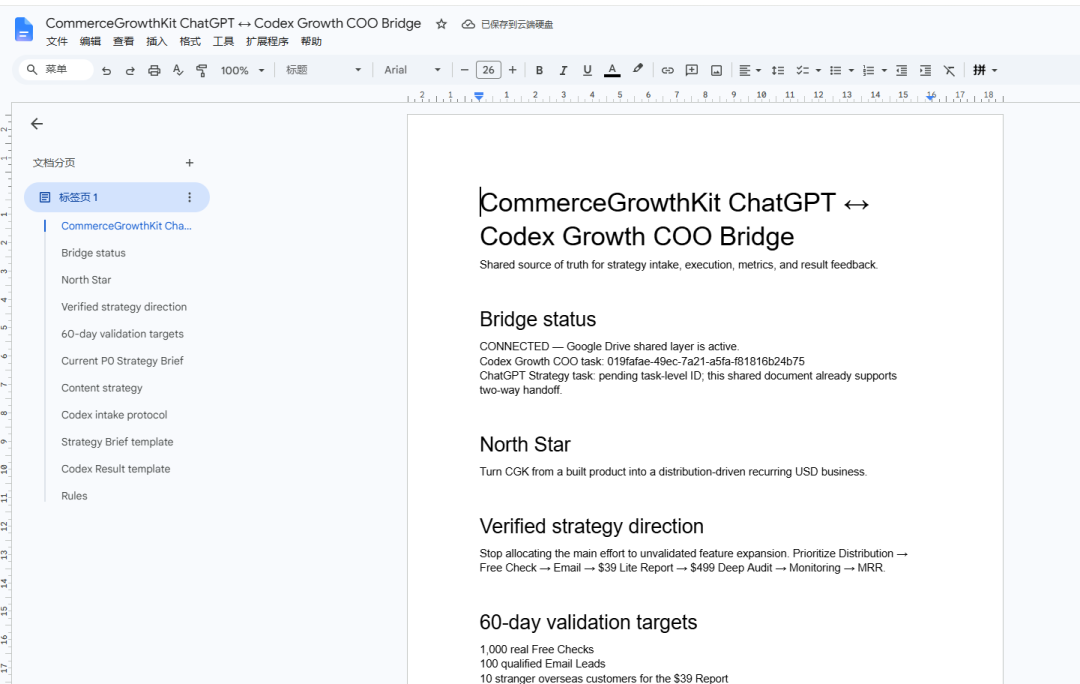Insert a link
The width and height of the screenshot is (1080, 684).
pos(667,70)
